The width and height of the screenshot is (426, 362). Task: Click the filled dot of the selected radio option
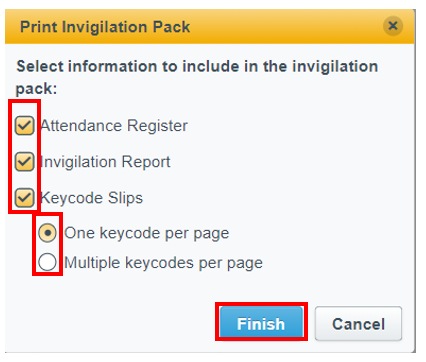tap(48, 233)
